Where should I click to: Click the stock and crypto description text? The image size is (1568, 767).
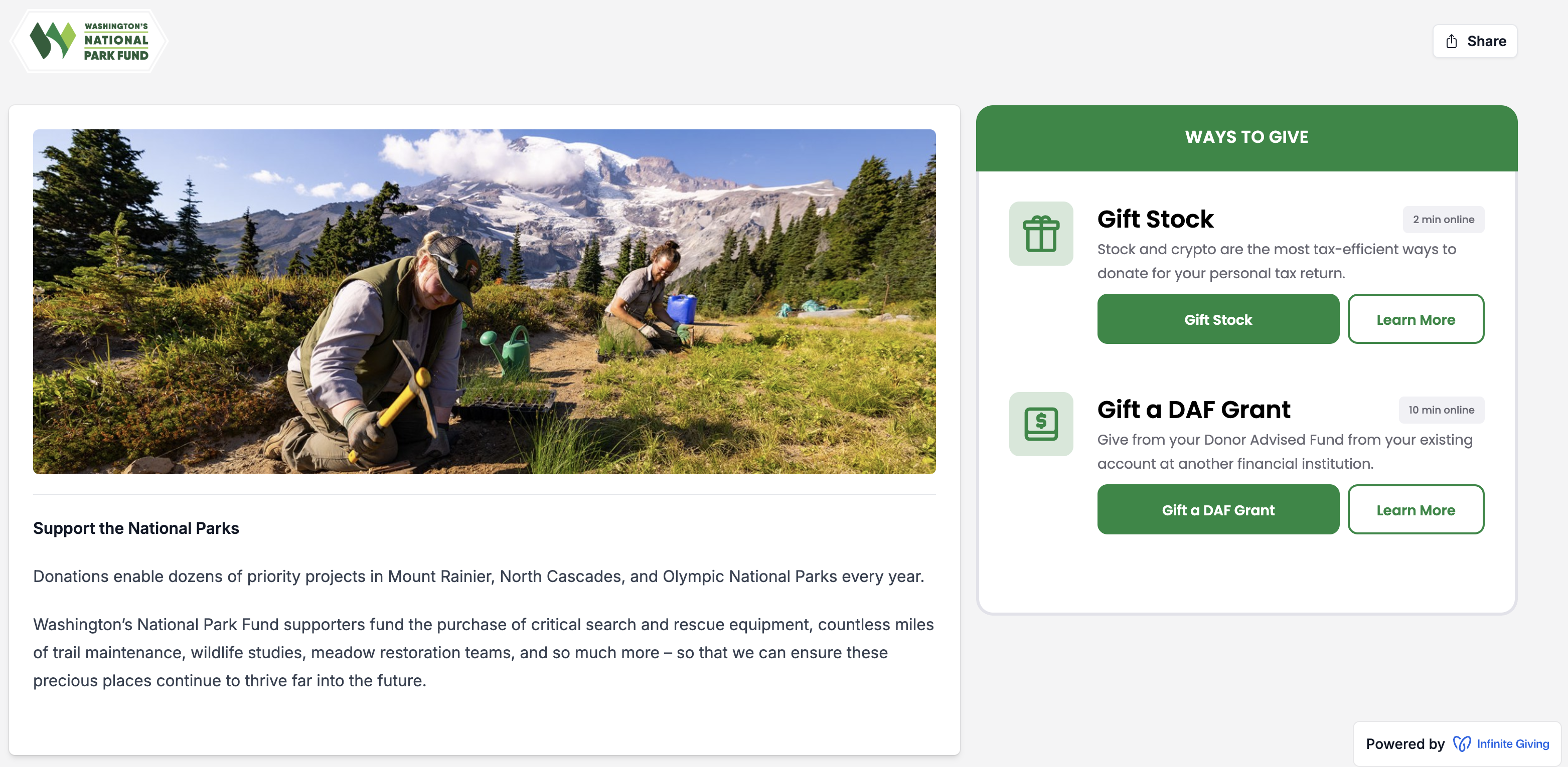[x=1277, y=261]
